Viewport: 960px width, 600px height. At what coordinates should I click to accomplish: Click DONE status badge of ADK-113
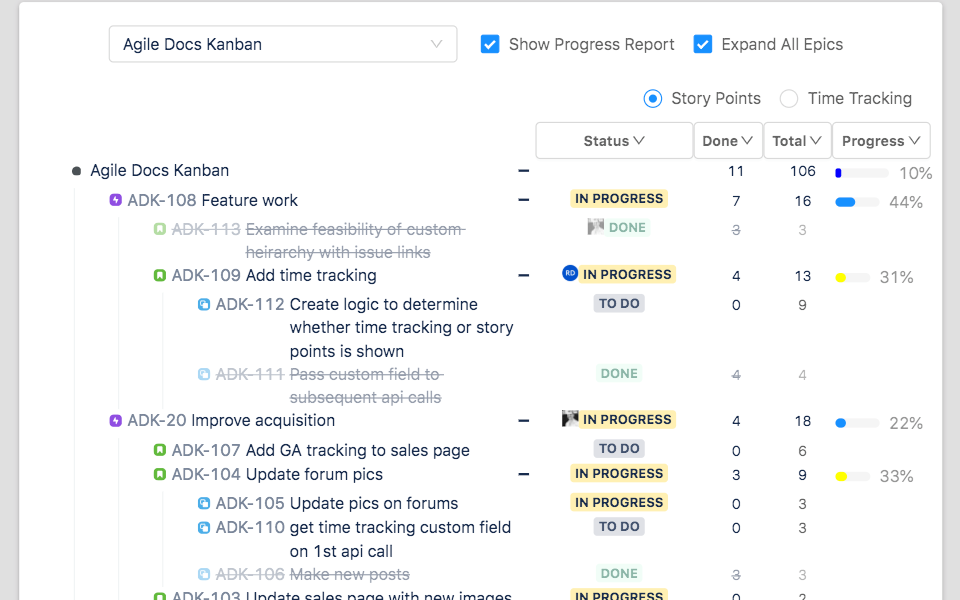pyautogui.click(x=627, y=227)
